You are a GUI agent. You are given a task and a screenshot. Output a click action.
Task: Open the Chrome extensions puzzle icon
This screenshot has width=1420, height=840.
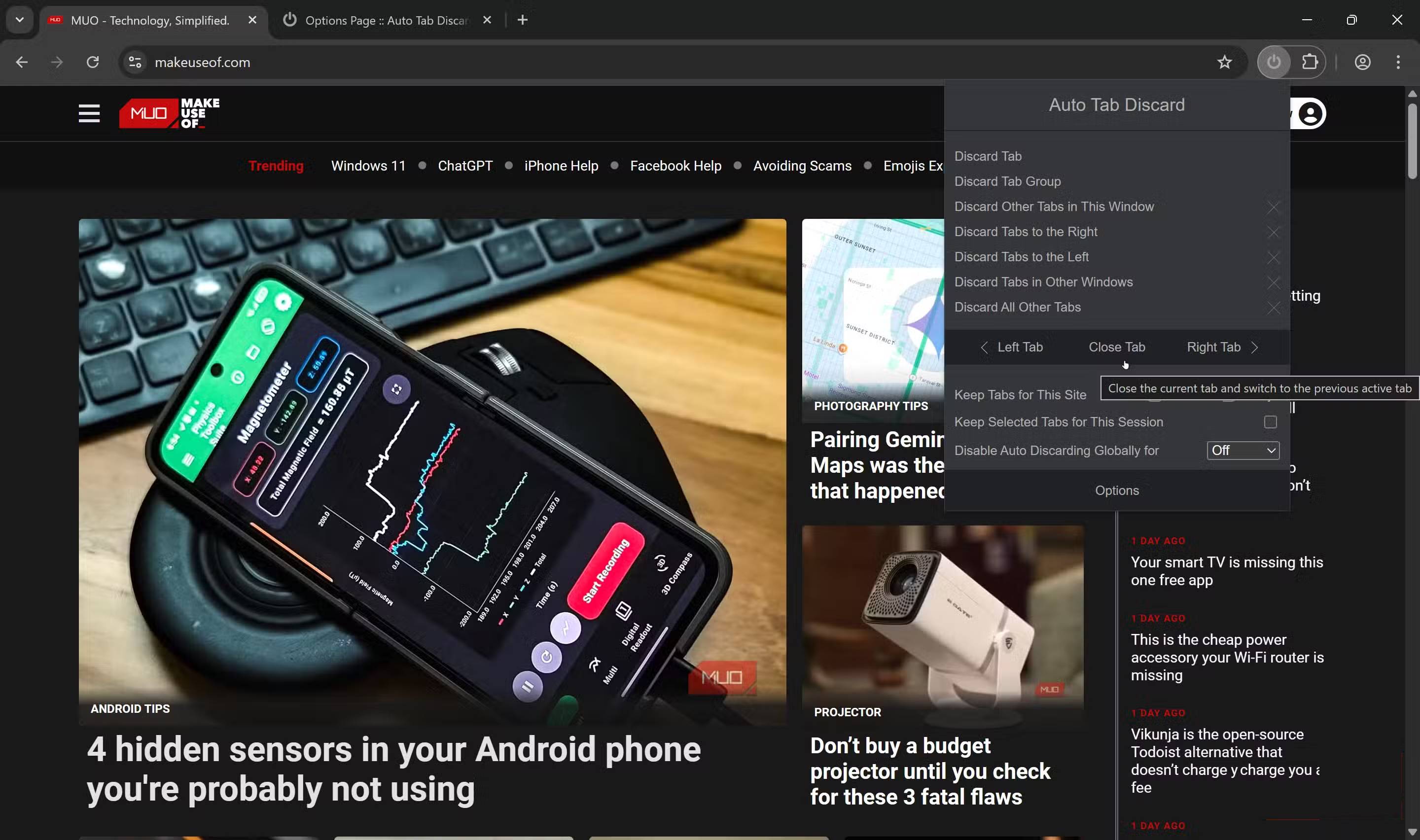pos(1310,62)
